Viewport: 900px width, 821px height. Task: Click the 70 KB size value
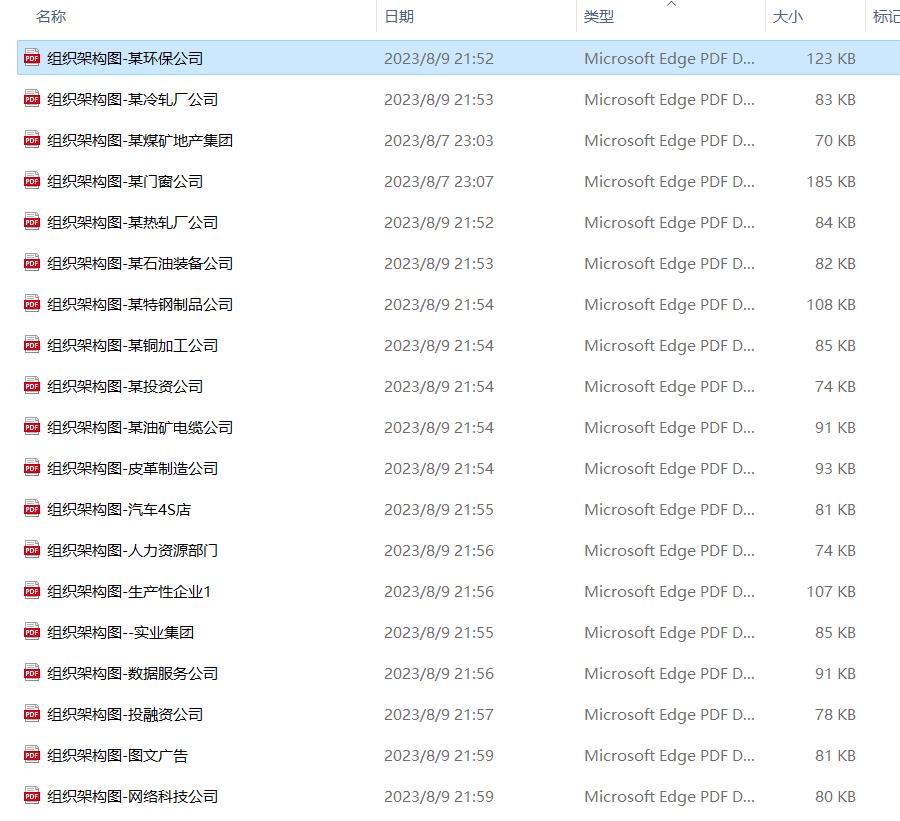835,141
